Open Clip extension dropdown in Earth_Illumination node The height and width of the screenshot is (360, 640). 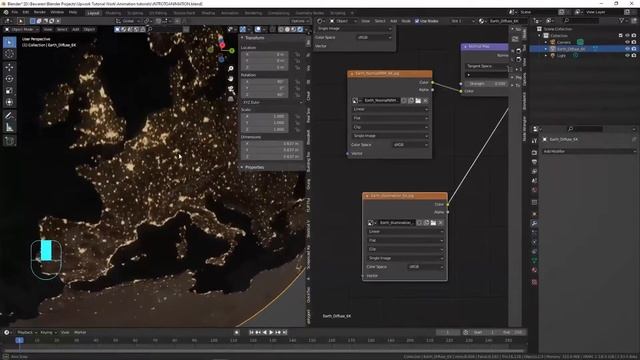point(405,249)
